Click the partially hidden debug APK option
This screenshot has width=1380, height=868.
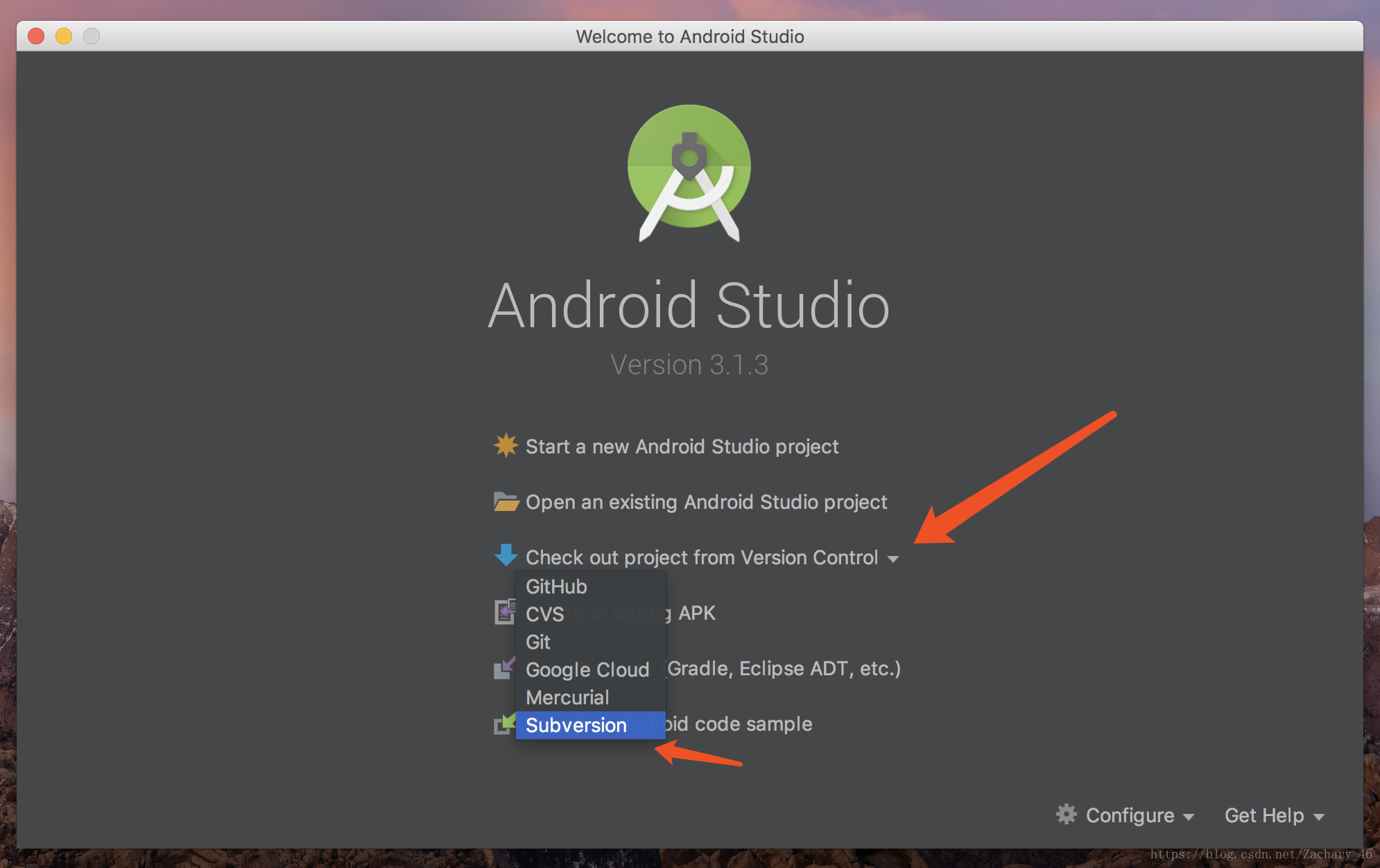(x=691, y=613)
